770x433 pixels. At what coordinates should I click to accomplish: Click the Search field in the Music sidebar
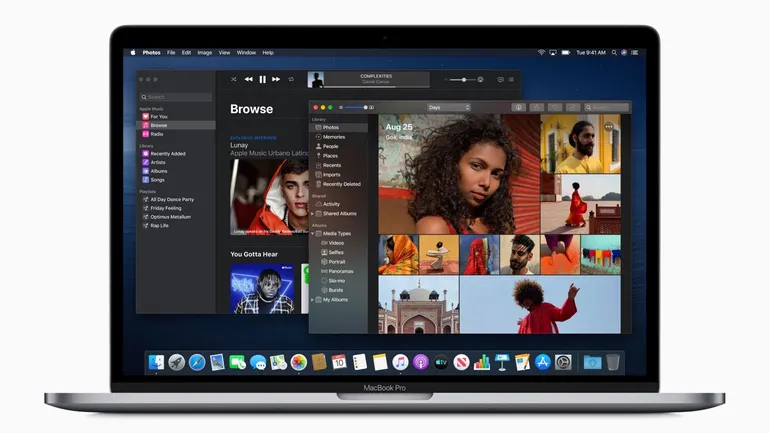click(177, 97)
